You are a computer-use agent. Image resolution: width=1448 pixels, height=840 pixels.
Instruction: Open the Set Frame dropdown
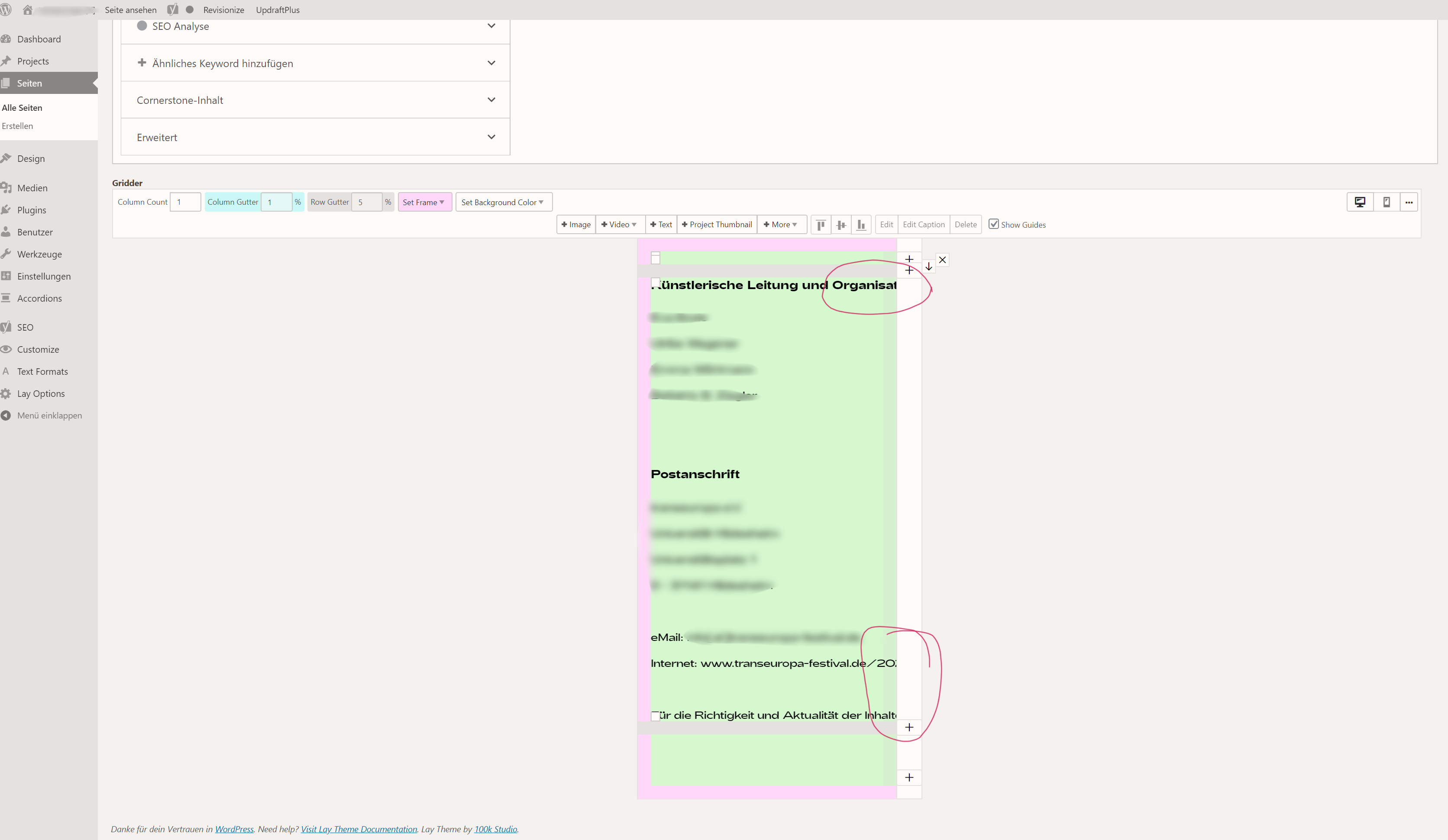[x=424, y=202]
